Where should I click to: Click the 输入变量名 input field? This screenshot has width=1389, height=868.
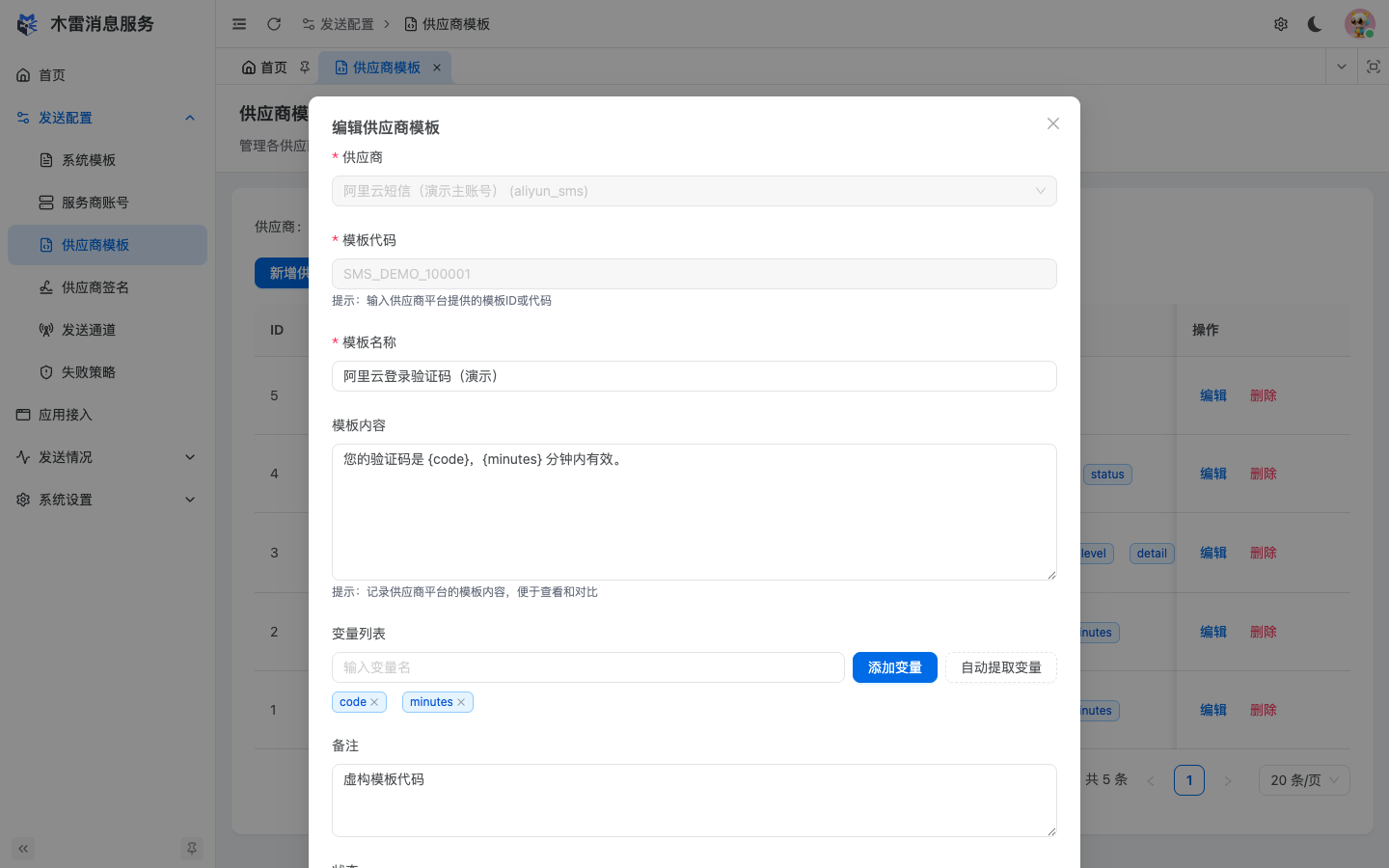tap(588, 667)
